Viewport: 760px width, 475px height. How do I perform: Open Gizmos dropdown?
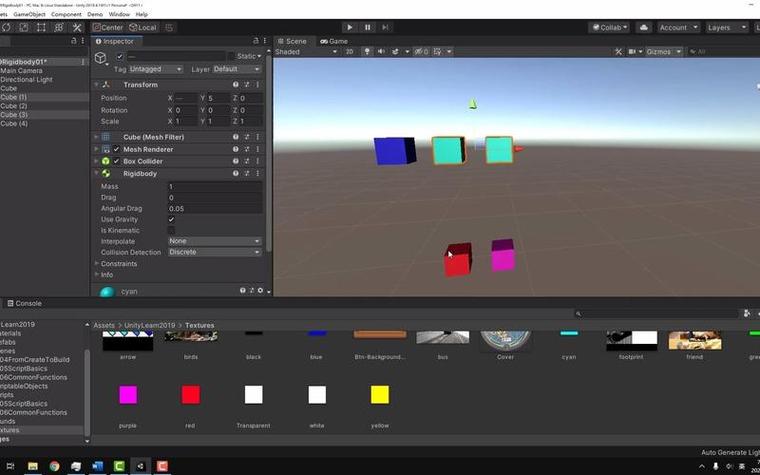(664, 51)
